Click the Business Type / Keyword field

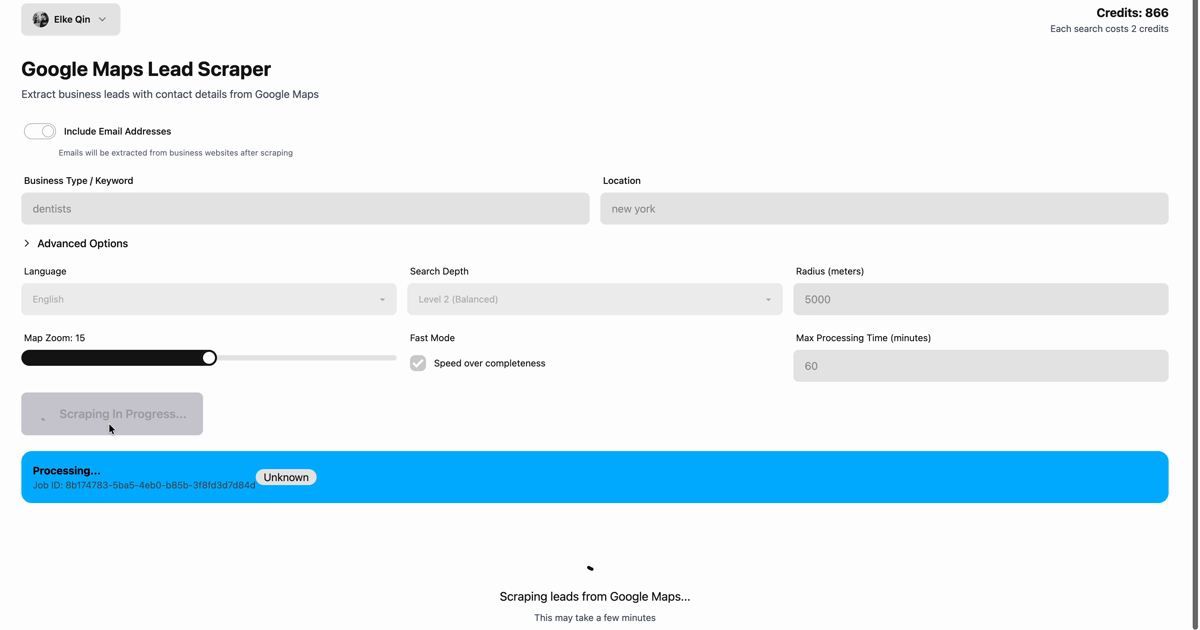(305, 209)
